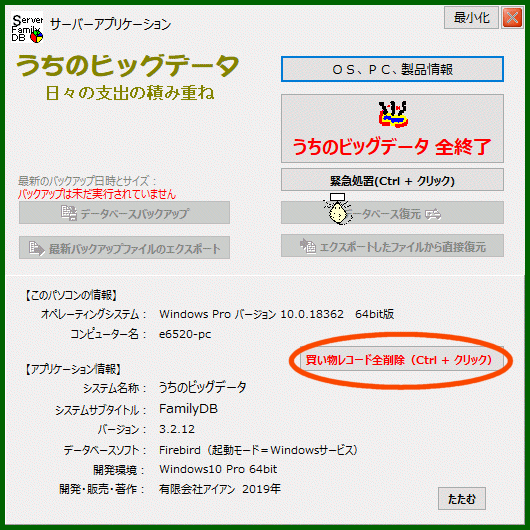
Task: Click the Windows Pro バージョン 10.0.18362 value
Action: click(x=251, y=314)
